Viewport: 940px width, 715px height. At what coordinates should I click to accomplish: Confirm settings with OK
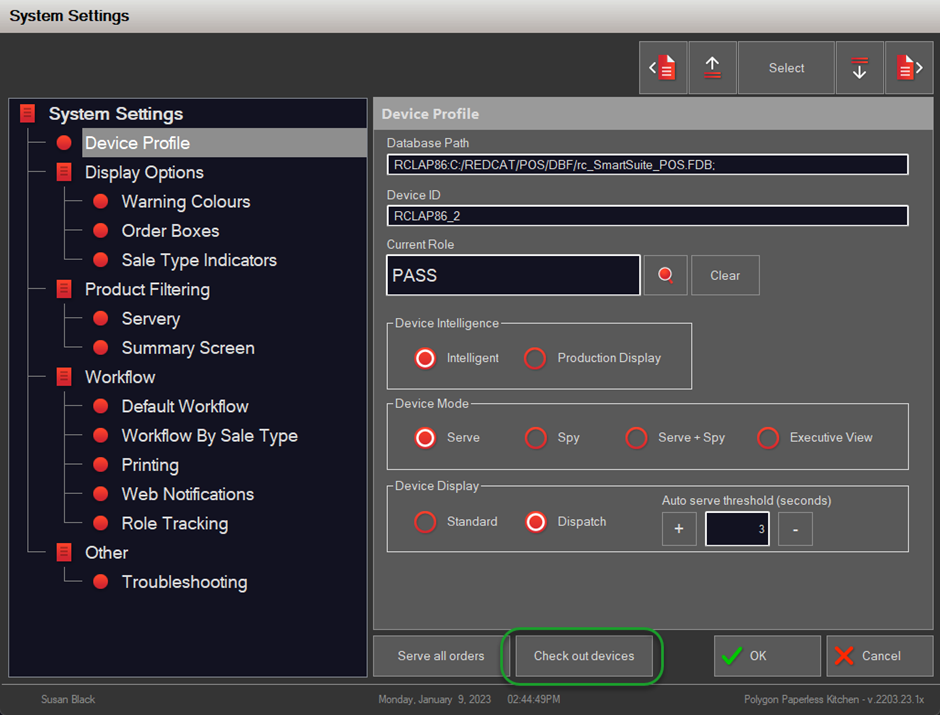pos(767,656)
